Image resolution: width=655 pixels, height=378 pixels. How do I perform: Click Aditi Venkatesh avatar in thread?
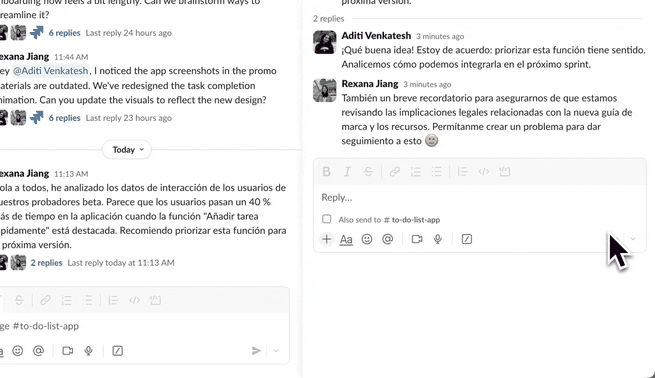(x=325, y=42)
